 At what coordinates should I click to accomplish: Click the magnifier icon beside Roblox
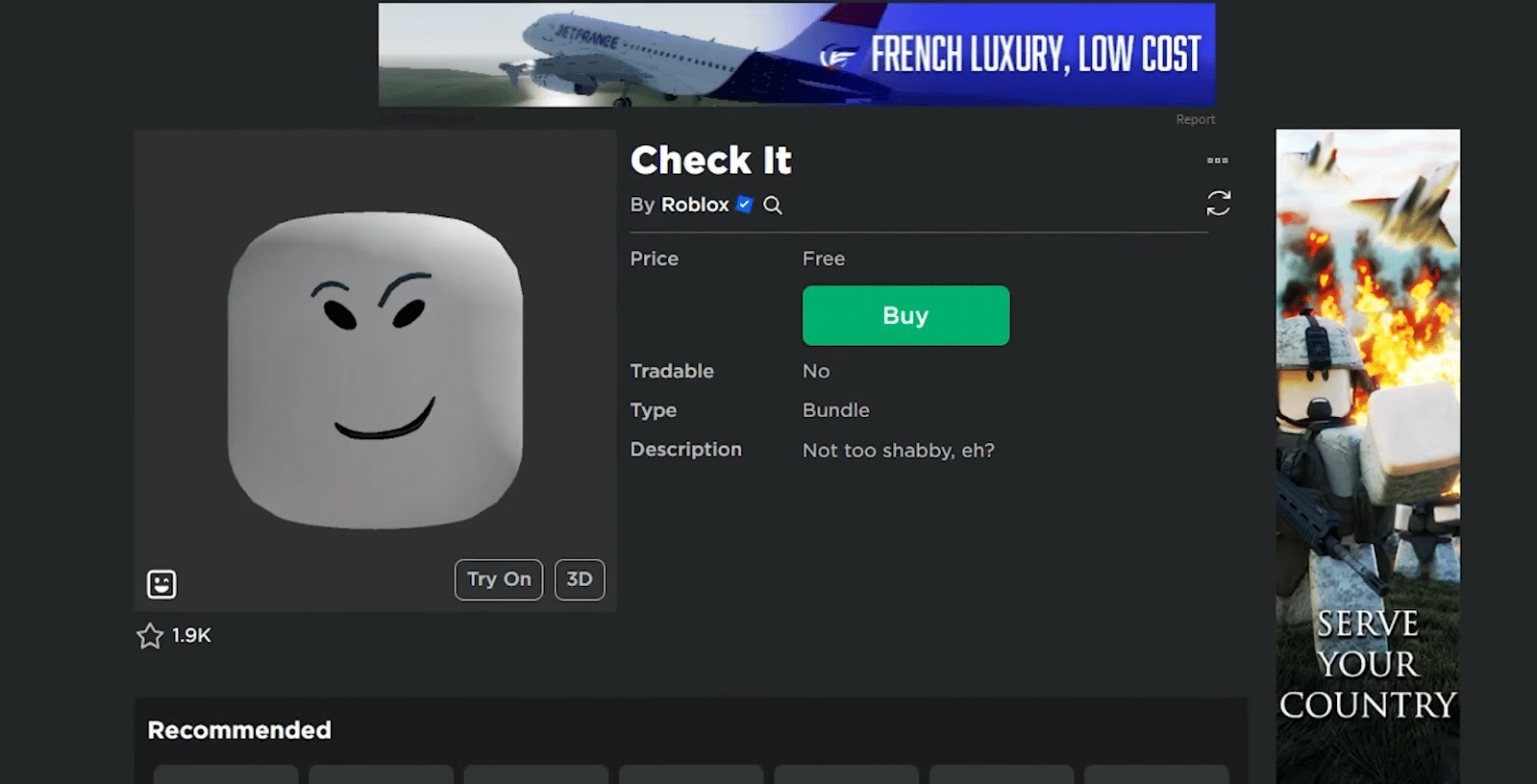[773, 206]
